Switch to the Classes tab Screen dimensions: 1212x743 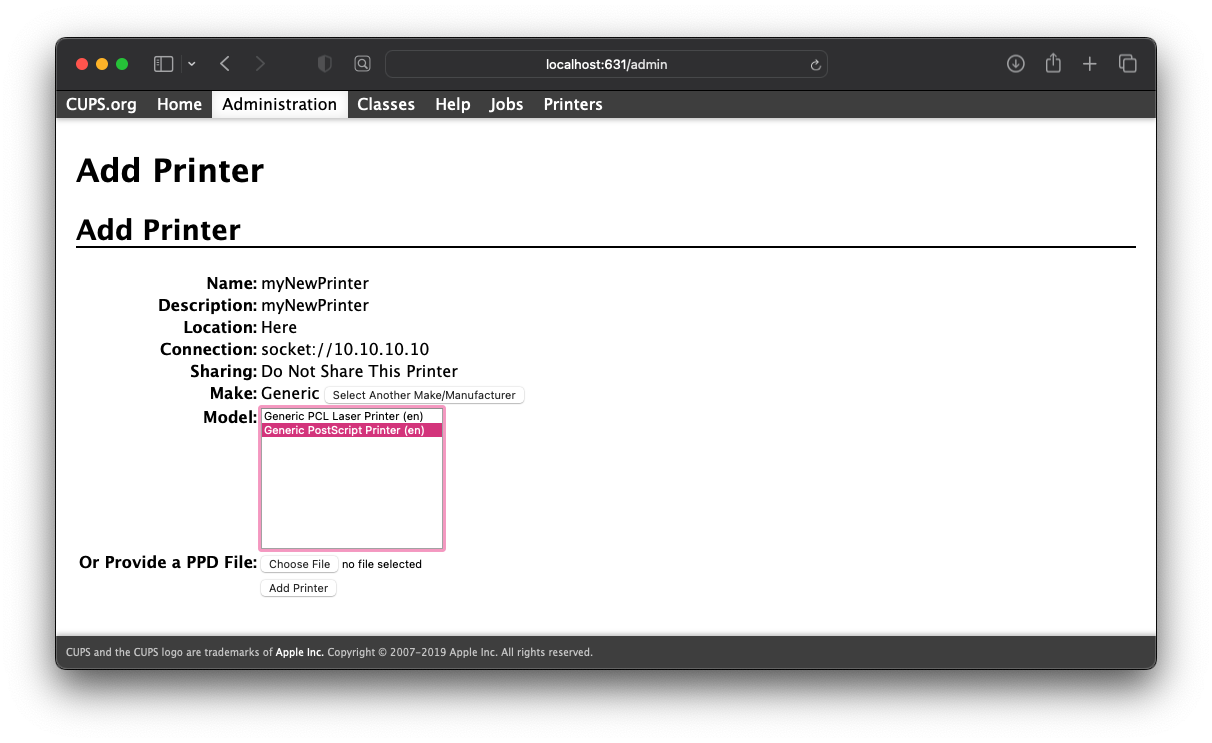[x=386, y=104]
